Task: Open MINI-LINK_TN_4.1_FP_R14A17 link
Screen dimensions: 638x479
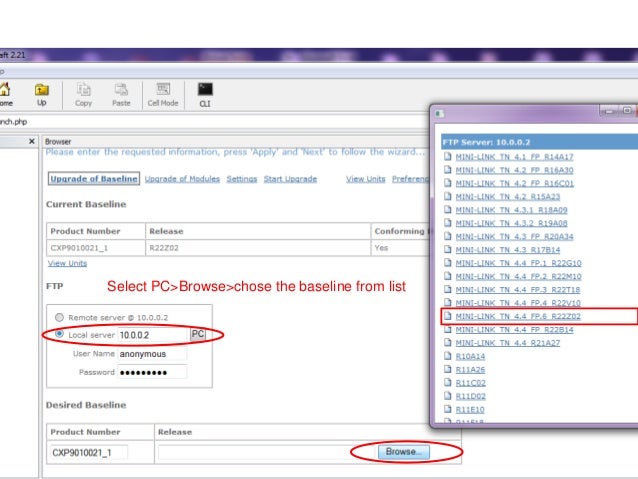Action: [514, 157]
